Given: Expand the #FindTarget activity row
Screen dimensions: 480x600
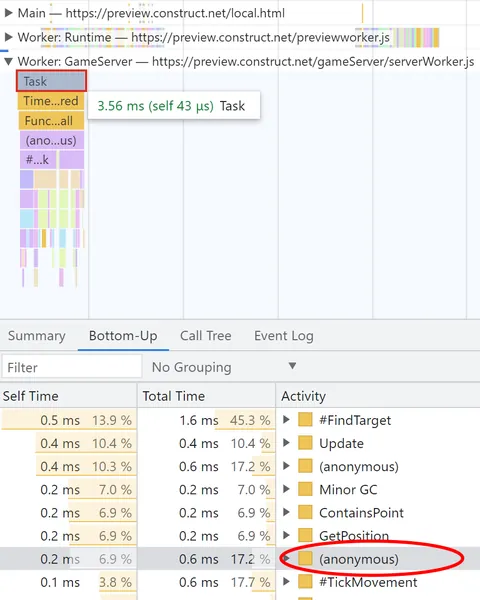Looking at the screenshot, I should pos(286,420).
